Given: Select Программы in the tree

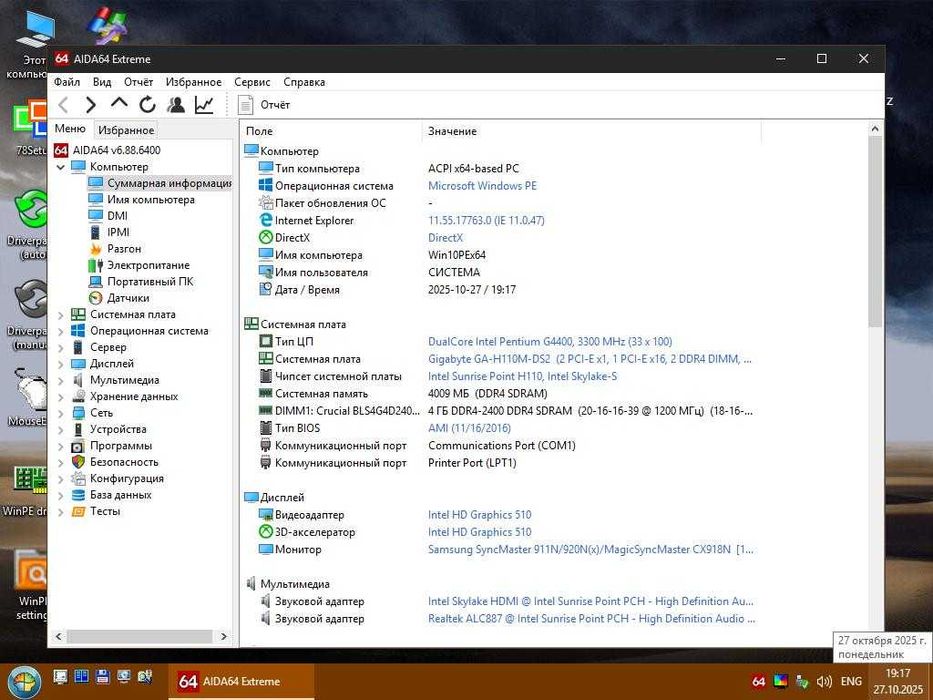Looking at the screenshot, I should [121, 445].
